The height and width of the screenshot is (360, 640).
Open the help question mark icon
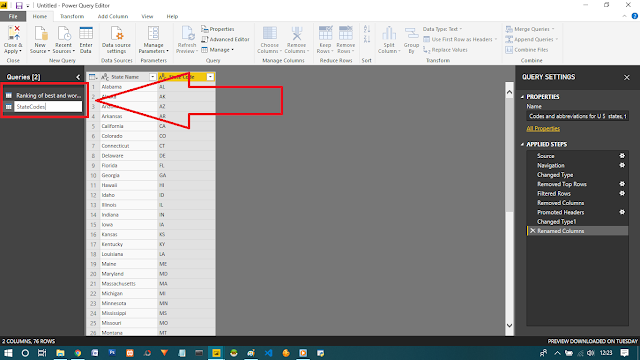coord(635,16)
